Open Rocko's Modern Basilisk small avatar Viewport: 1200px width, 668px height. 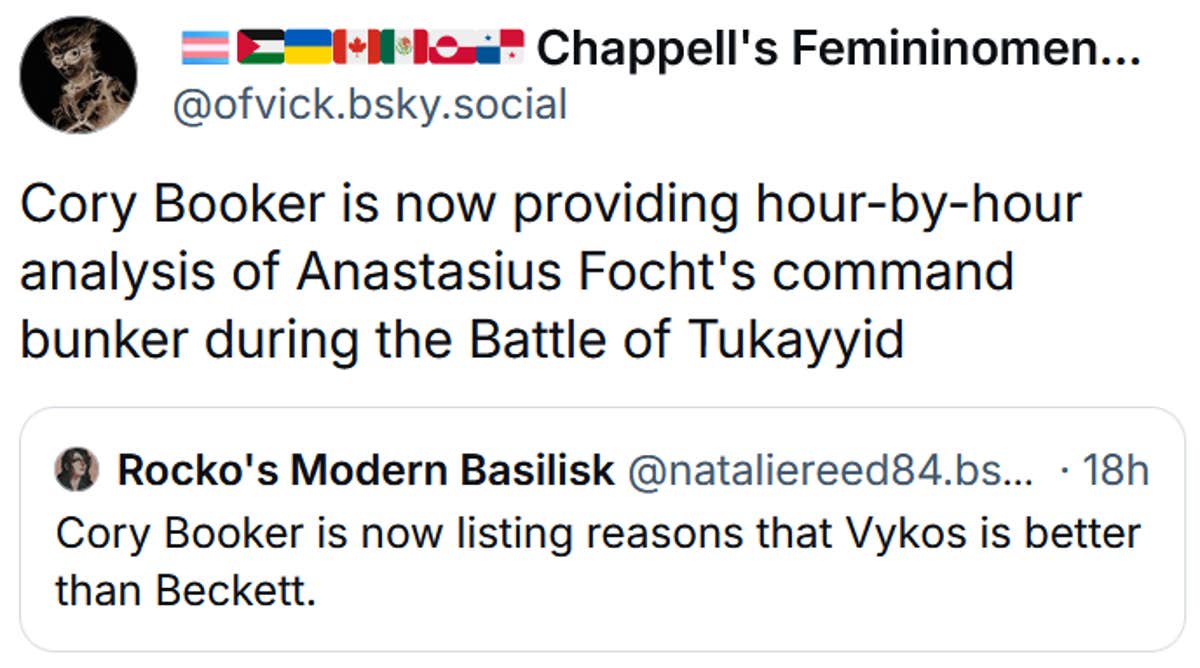76,470
